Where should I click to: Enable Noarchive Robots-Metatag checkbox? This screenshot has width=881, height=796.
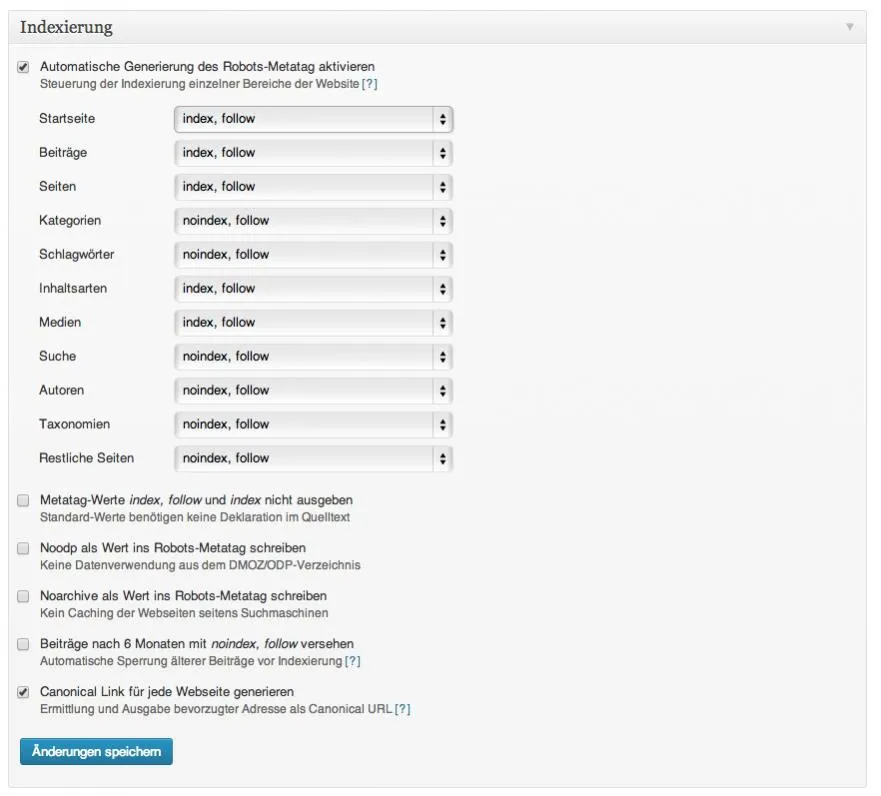23,596
